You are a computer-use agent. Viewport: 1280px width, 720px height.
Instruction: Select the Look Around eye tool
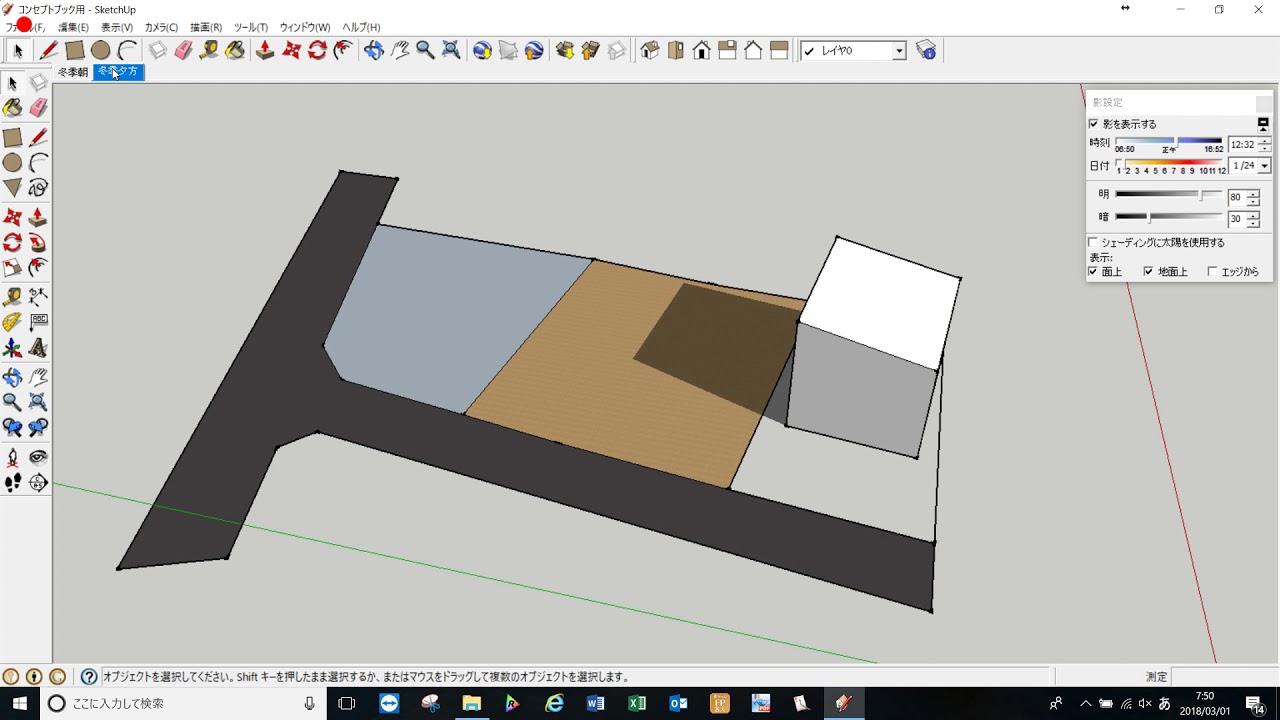click(x=38, y=457)
